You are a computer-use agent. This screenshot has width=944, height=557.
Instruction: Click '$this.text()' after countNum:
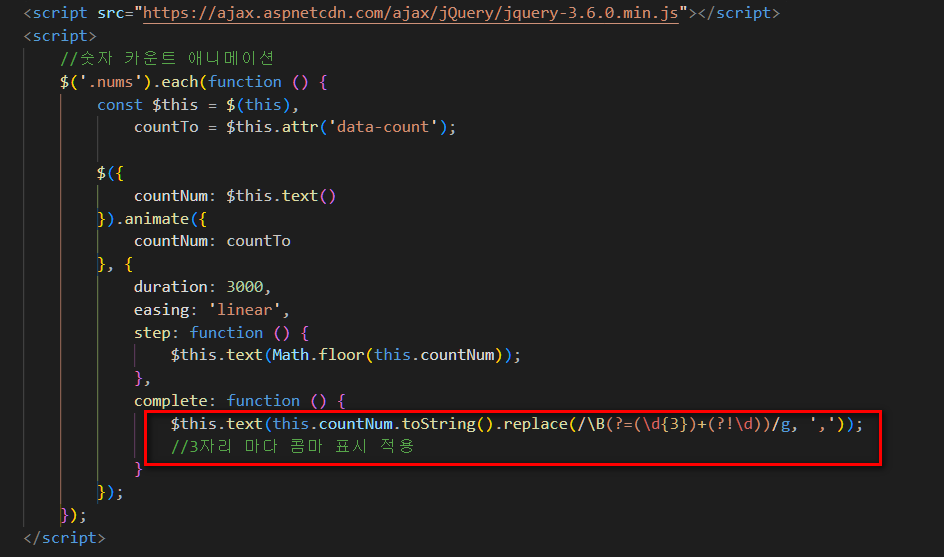tap(281, 196)
